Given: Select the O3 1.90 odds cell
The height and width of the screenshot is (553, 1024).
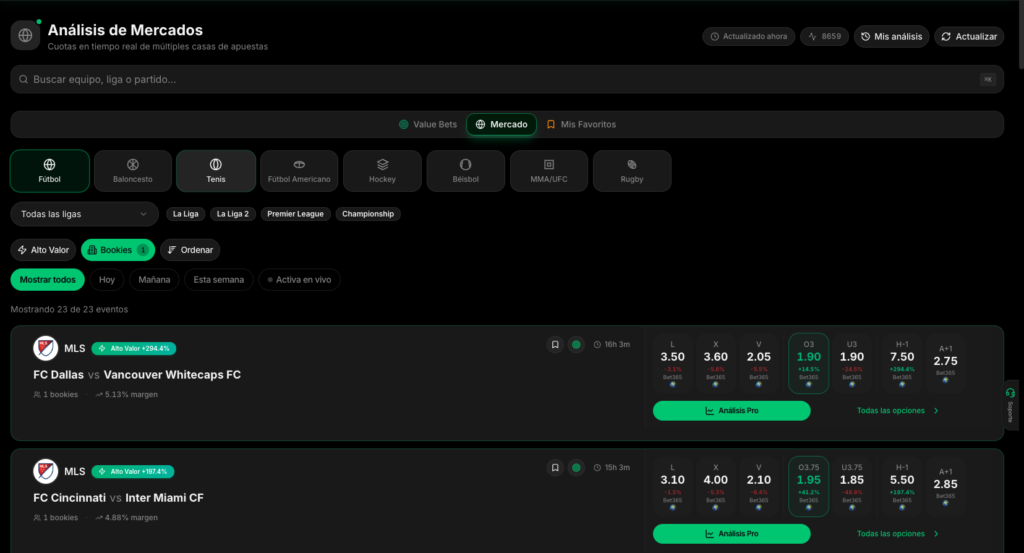Looking at the screenshot, I should (x=808, y=364).
